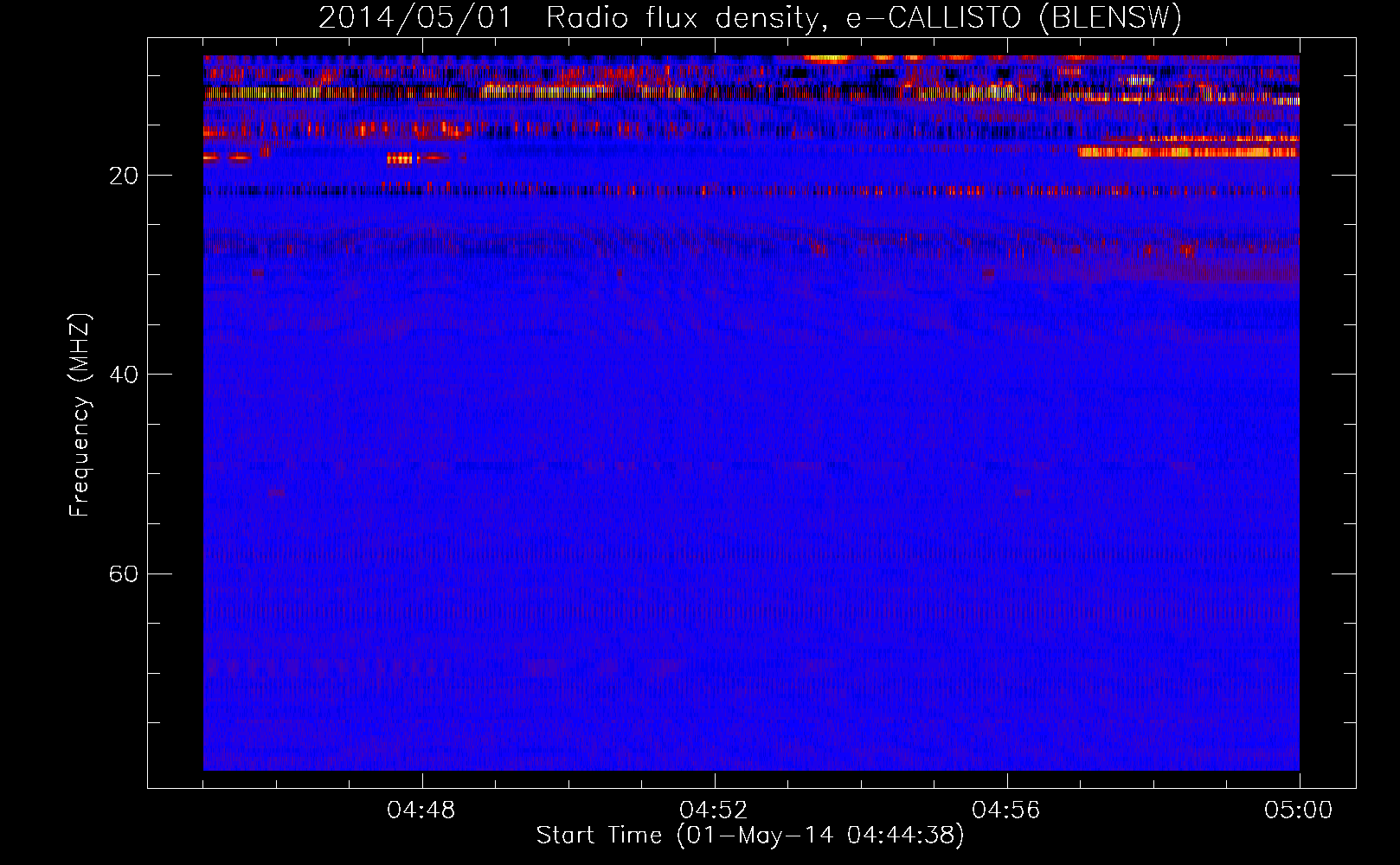This screenshot has height=865, width=1400.
Task: Click the 04:48 time tick label
Action: (x=421, y=811)
